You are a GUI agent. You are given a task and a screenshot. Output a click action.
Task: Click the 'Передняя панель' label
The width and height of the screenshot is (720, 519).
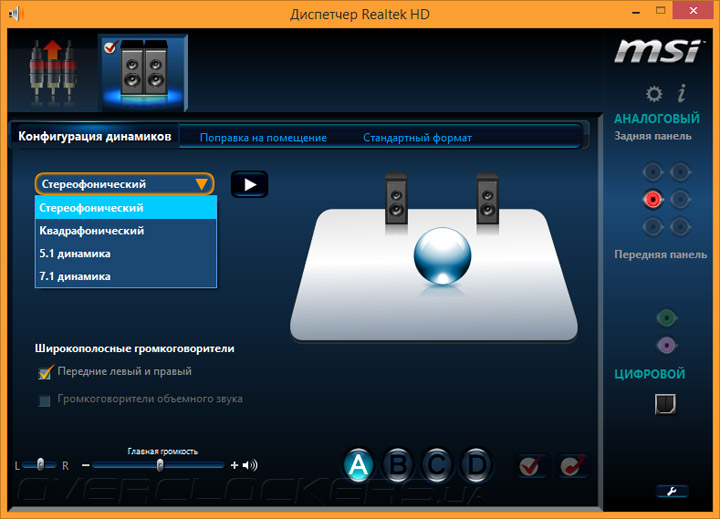click(660, 254)
